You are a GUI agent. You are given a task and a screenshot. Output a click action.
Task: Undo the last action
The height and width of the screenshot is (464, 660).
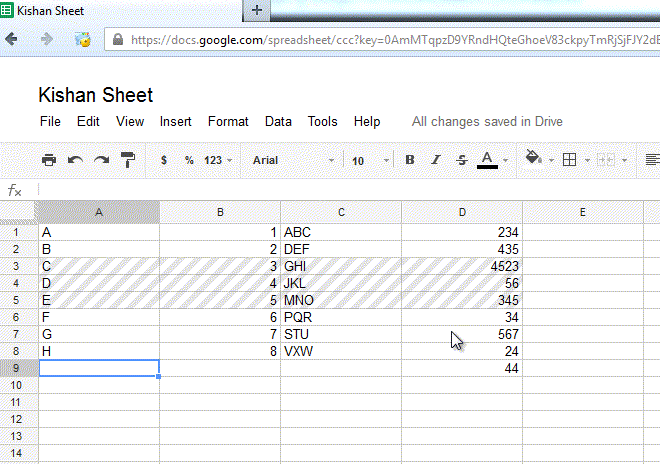[75, 160]
